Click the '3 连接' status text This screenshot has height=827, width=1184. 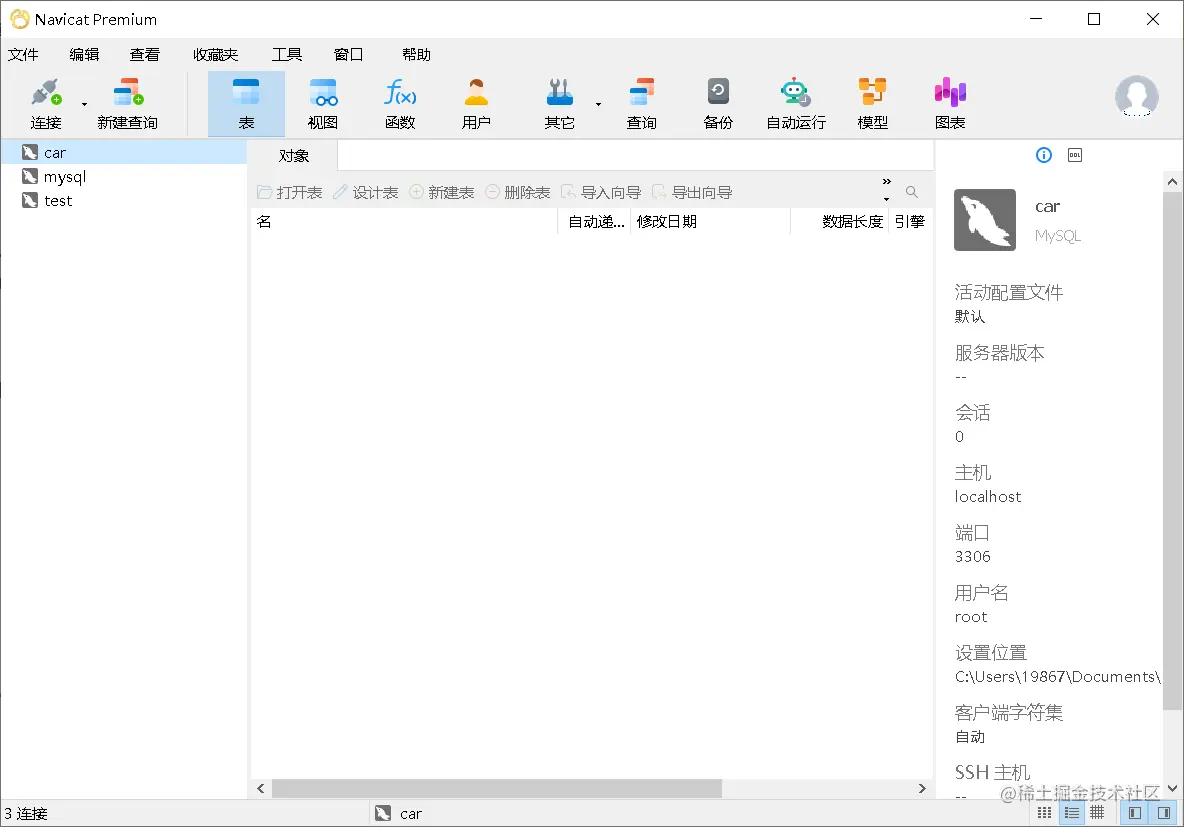26,813
